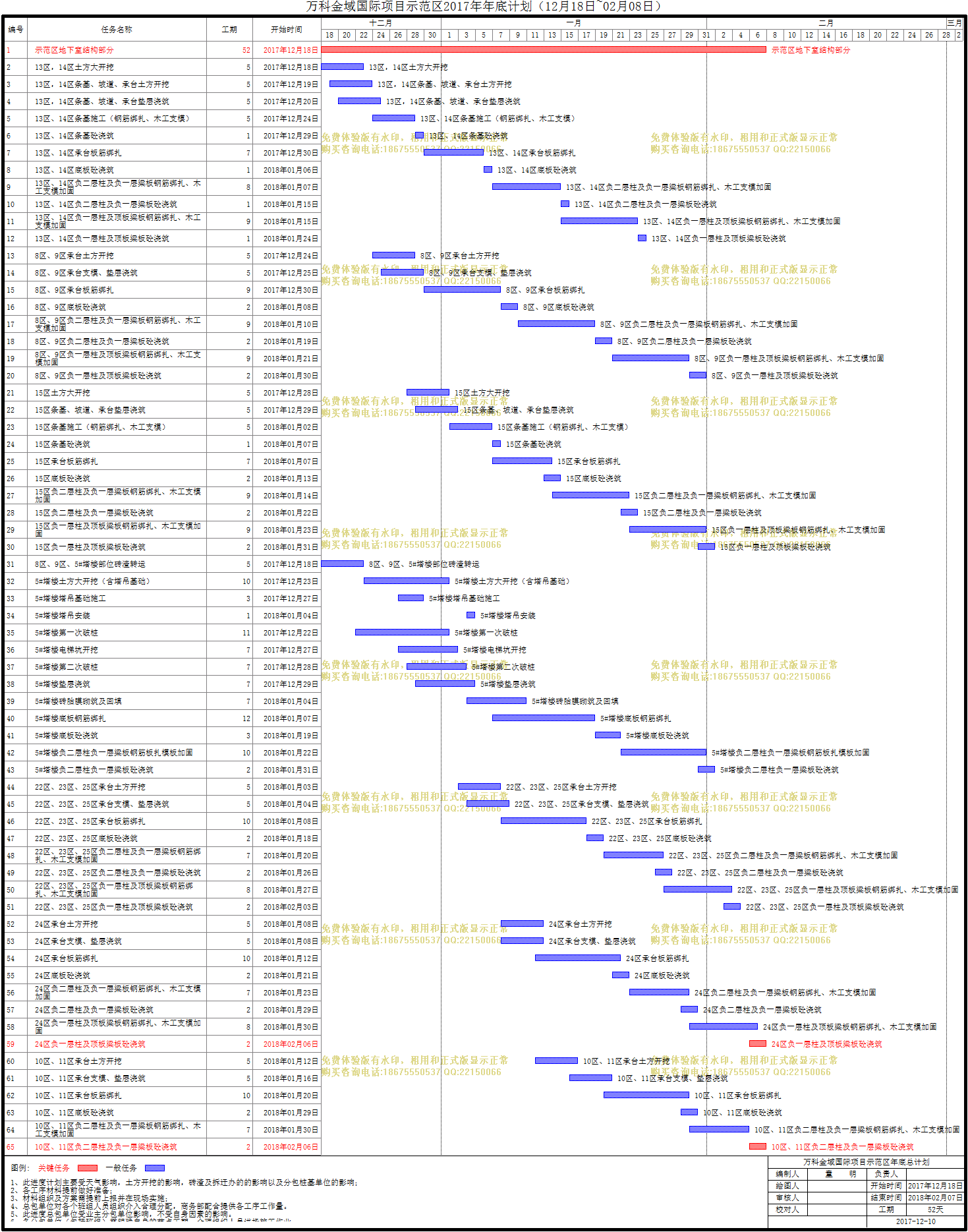The image size is (968, 1232).
Task: Select the bar label 24区承台土方开挖 in the chart
Action: point(581,924)
